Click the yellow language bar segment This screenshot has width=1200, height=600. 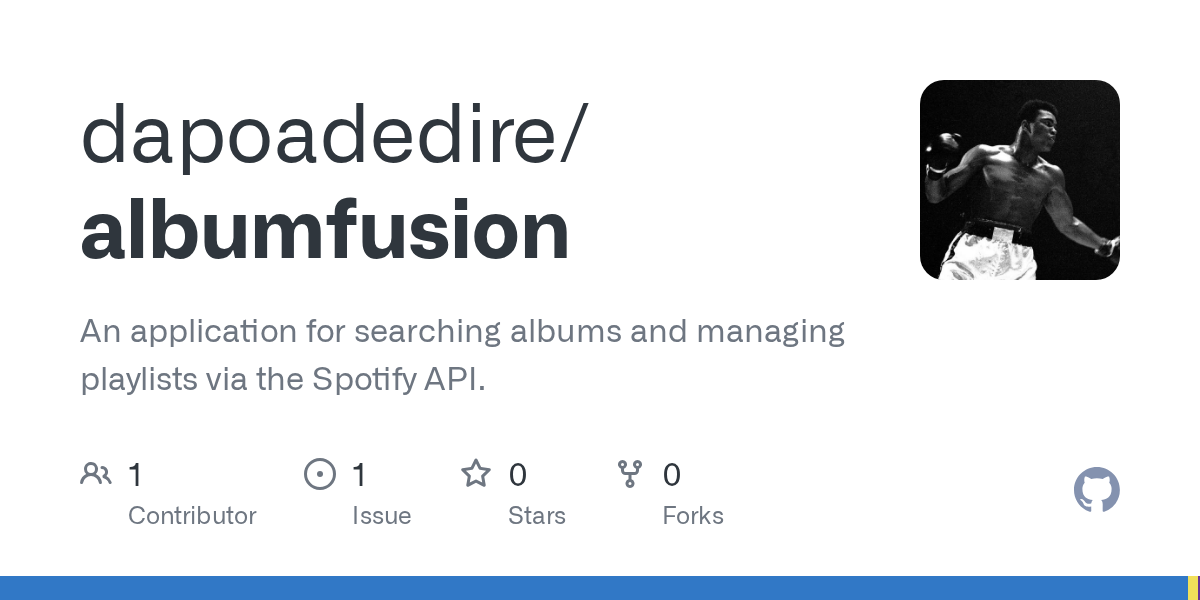coord(1193,588)
